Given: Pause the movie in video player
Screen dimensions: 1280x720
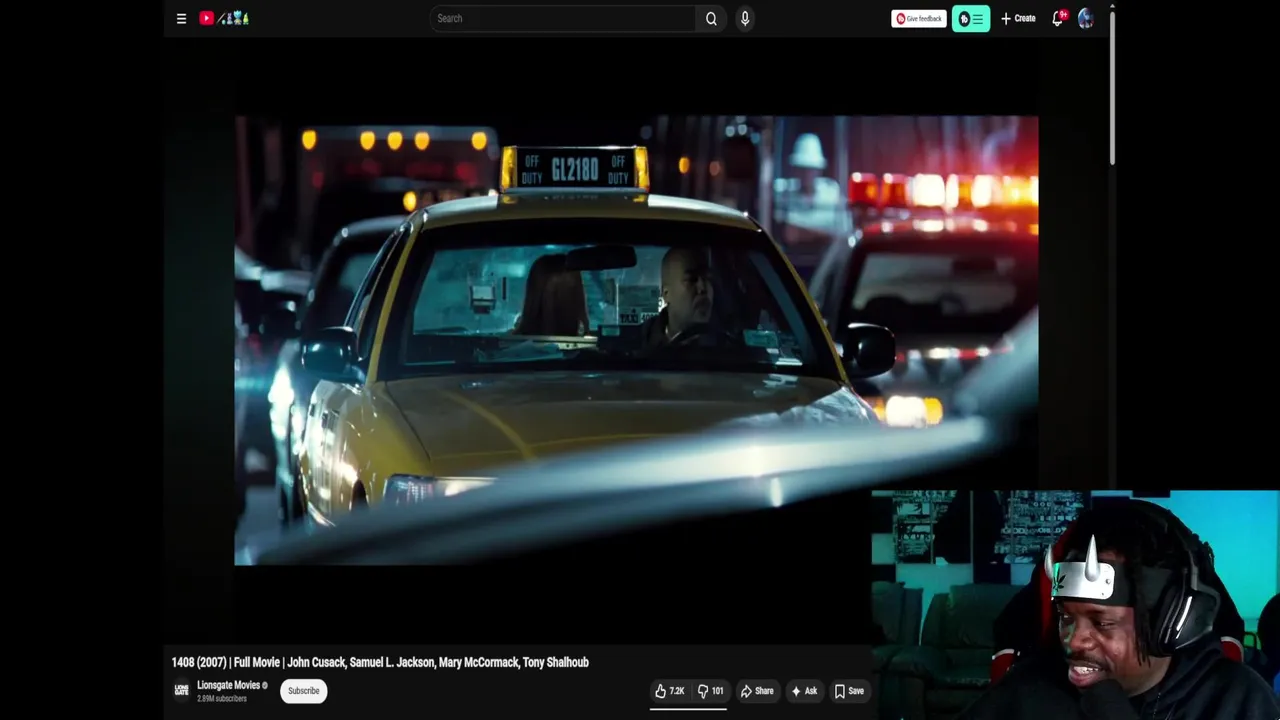Looking at the screenshot, I should (636, 340).
